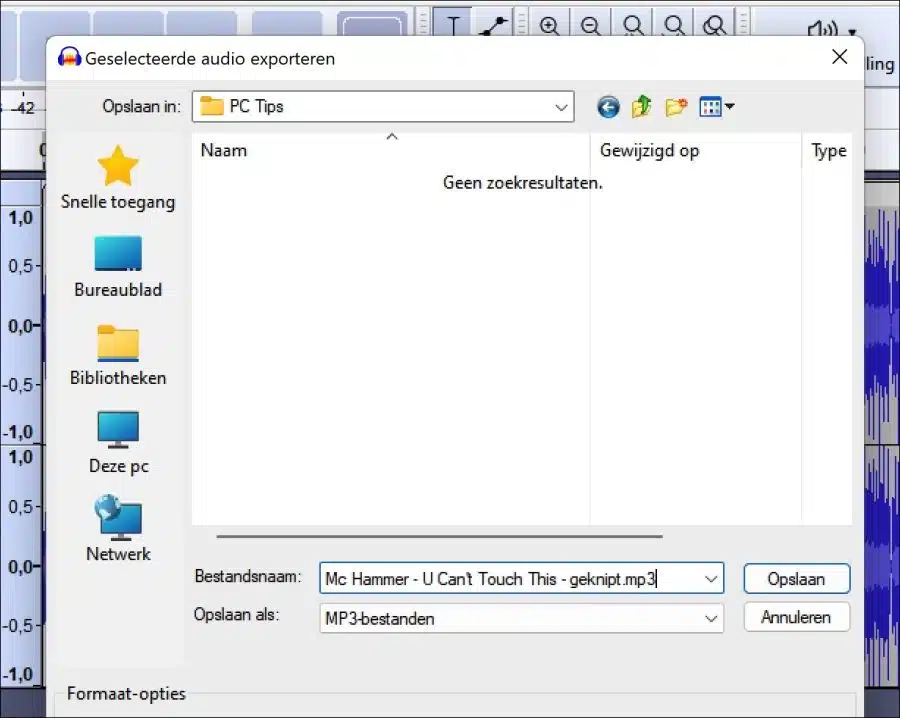
Task: Go up one folder level
Action: click(x=642, y=107)
